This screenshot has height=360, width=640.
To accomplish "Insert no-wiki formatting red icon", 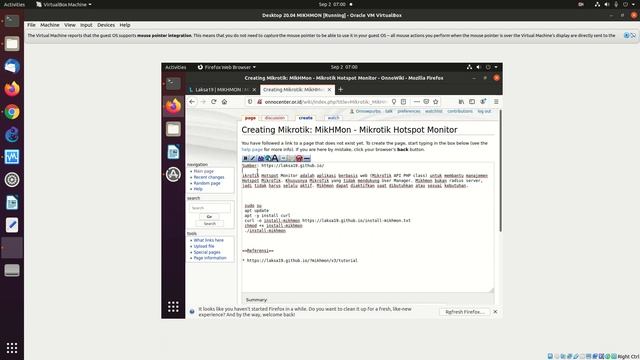I will [x=299, y=158].
